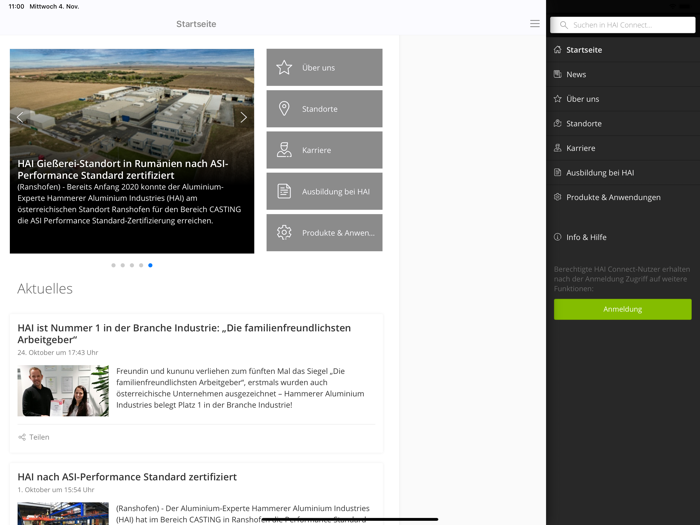This screenshot has width=700, height=525.
Task: Click the document icon on Ausbildung tile
Action: [284, 191]
